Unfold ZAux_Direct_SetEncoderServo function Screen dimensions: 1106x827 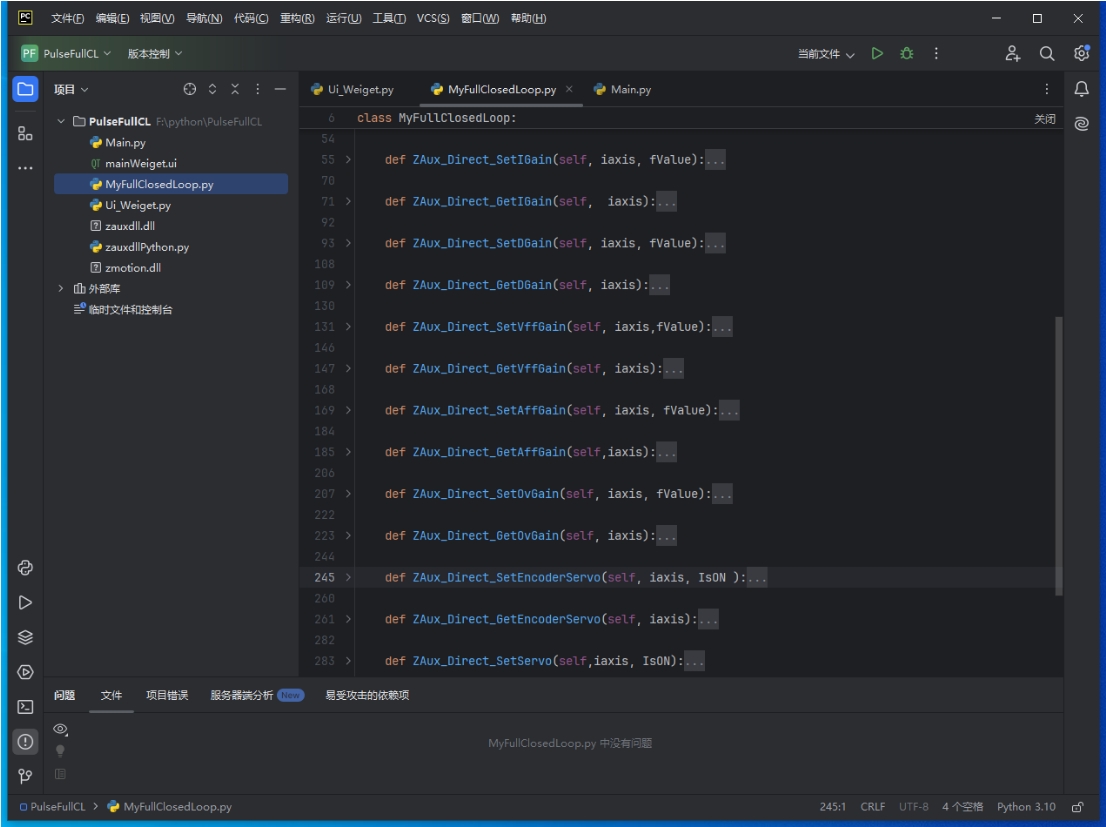[348, 577]
